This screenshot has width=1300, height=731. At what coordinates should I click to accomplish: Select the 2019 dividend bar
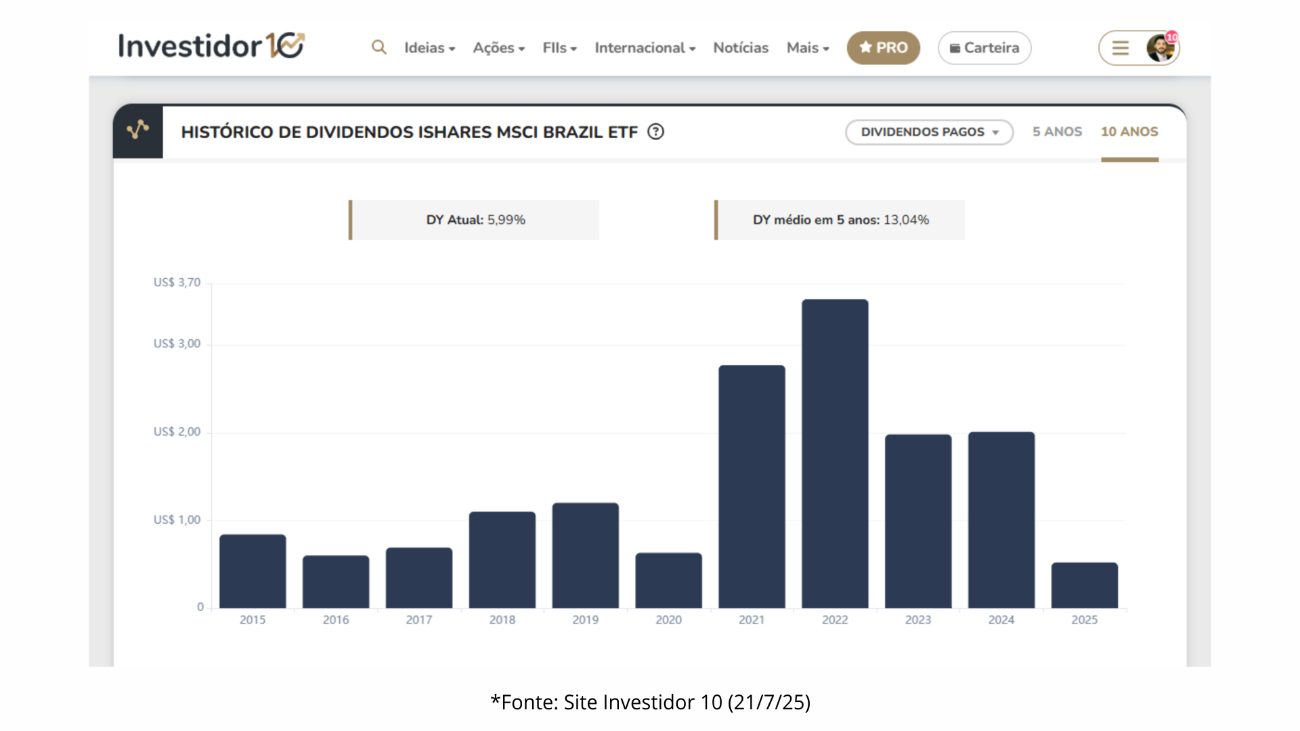tap(585, 555)
